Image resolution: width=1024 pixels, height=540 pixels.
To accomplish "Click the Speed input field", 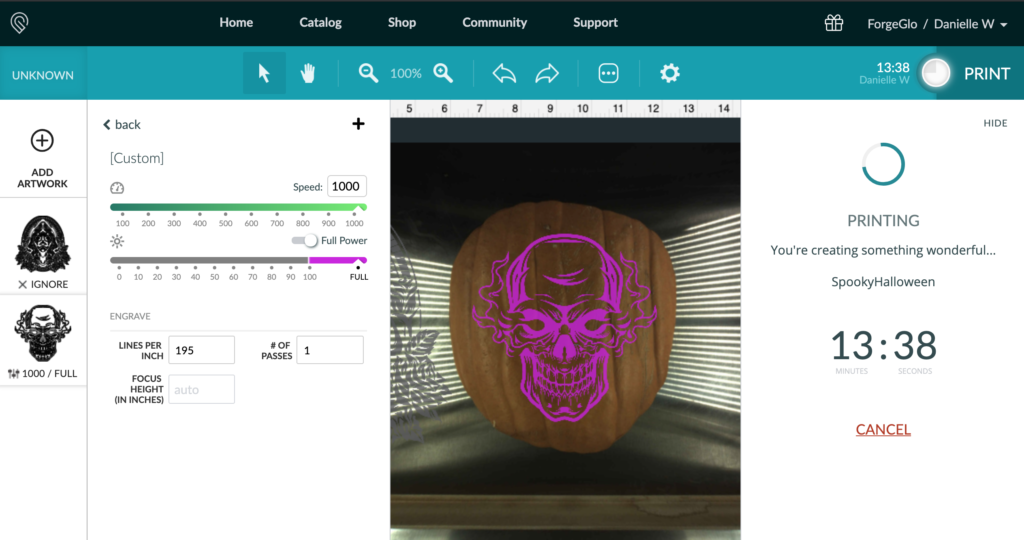I will [347, 186].
